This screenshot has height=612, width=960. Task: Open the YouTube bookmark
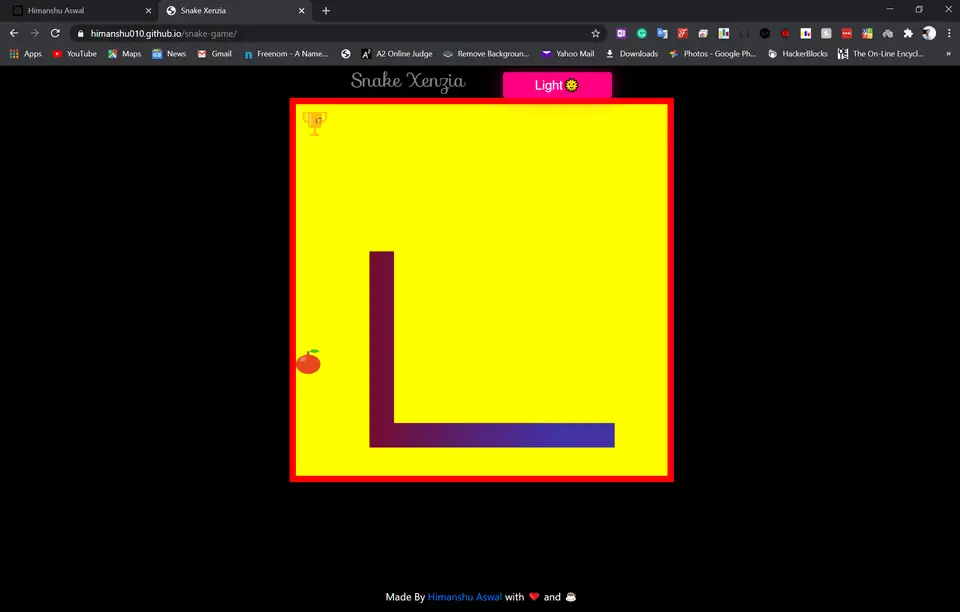point(75,54)
